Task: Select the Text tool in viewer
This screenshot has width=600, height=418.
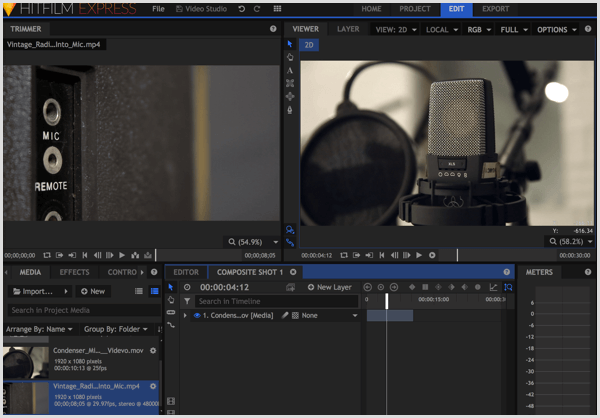Action: tap(290, 70)
